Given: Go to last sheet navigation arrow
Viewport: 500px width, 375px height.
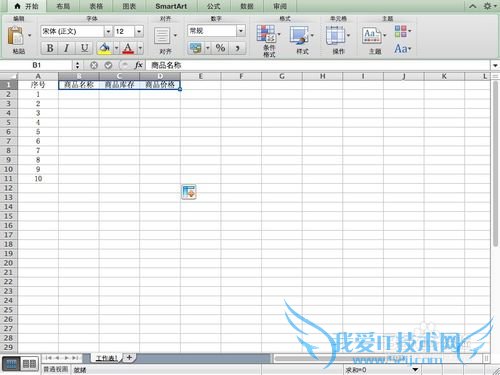Looking at the screenshot, I should tap(75, 358).
